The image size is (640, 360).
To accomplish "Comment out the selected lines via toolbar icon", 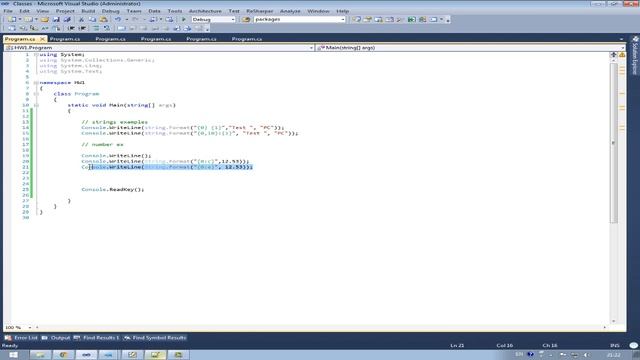I will [x=96, y=28].
